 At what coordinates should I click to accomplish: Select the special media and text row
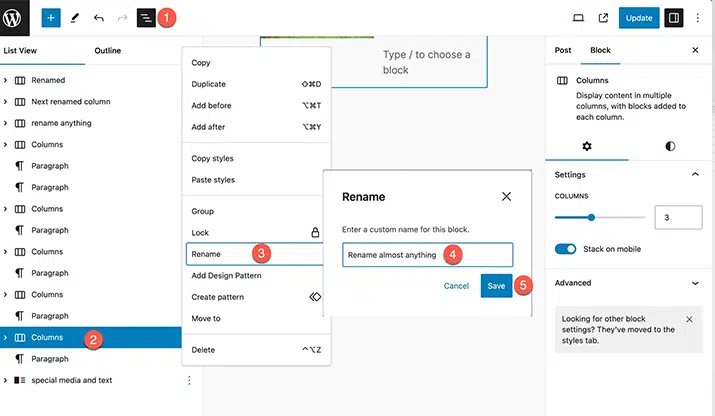pyautogui.click(x=91, y=380)
